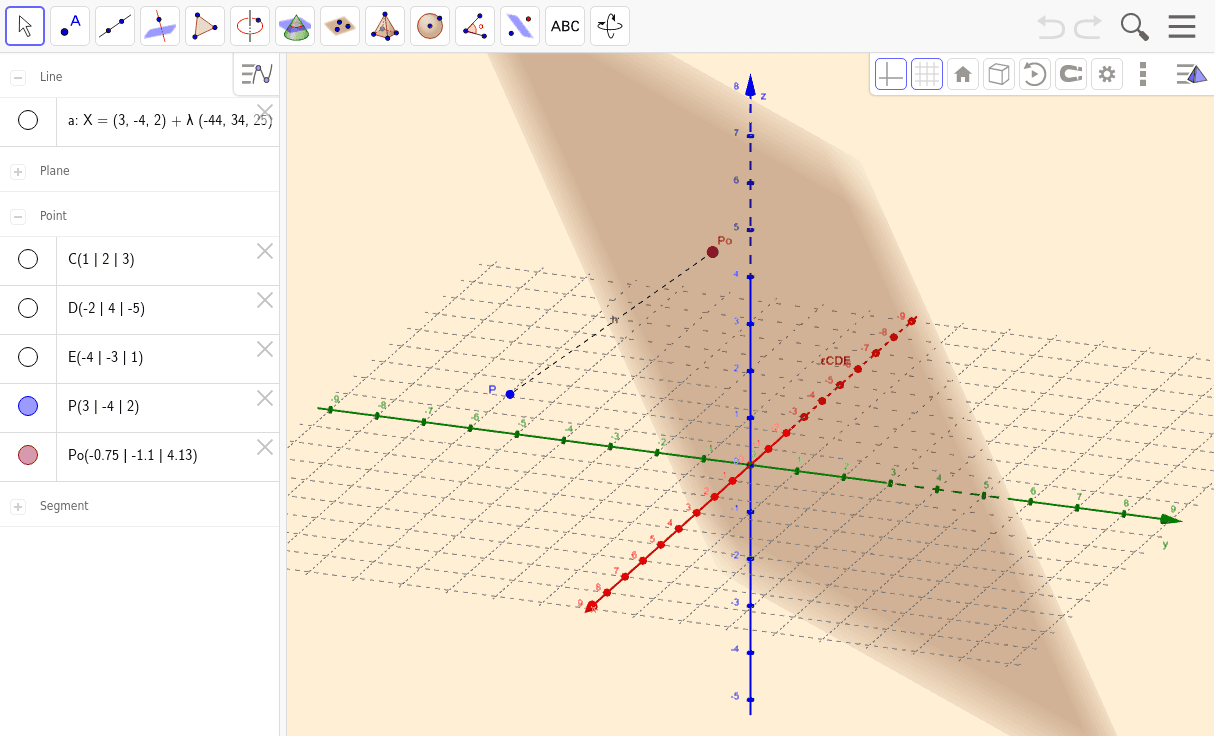Toggle visibility of point E
The image size is (1216, 738).
click(28, 357)
